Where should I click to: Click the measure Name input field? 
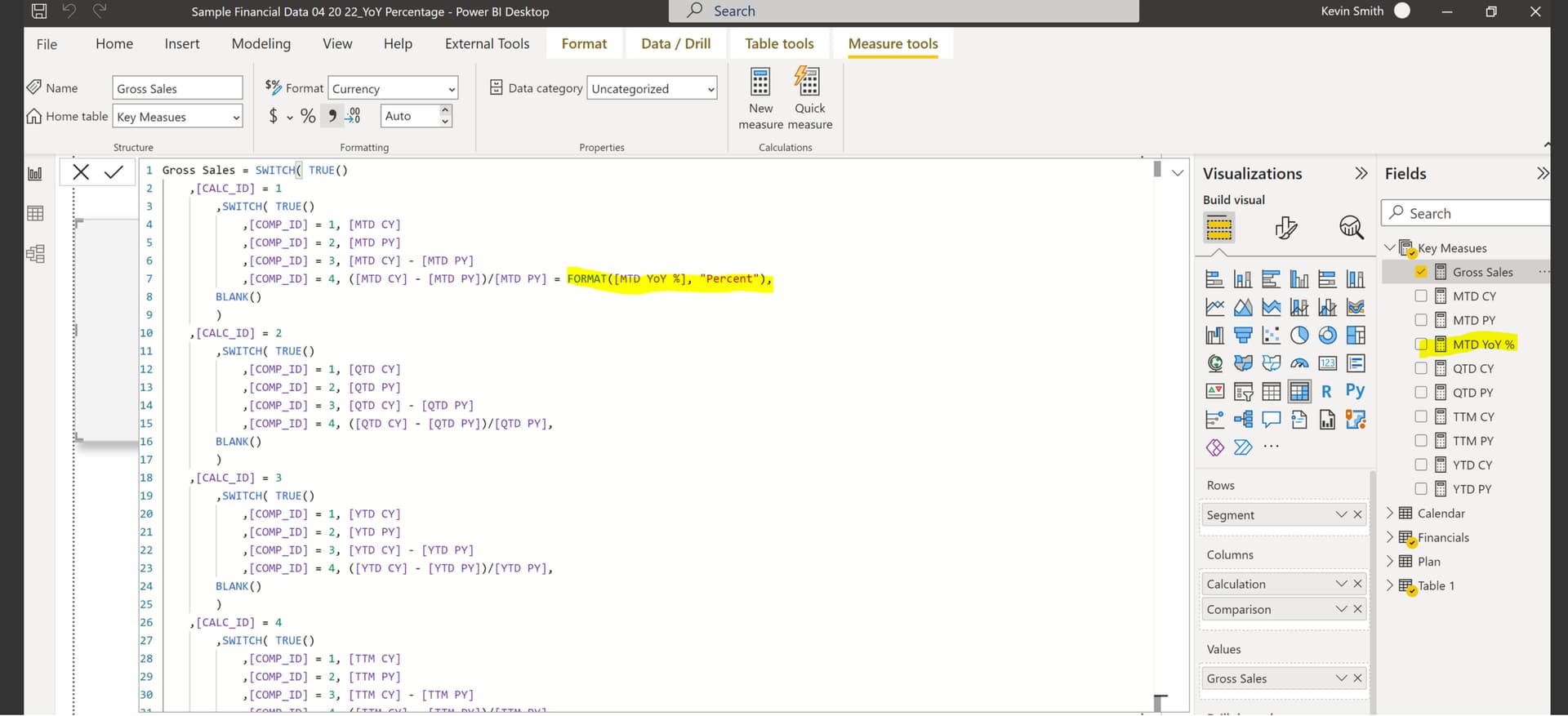point(177,88)
